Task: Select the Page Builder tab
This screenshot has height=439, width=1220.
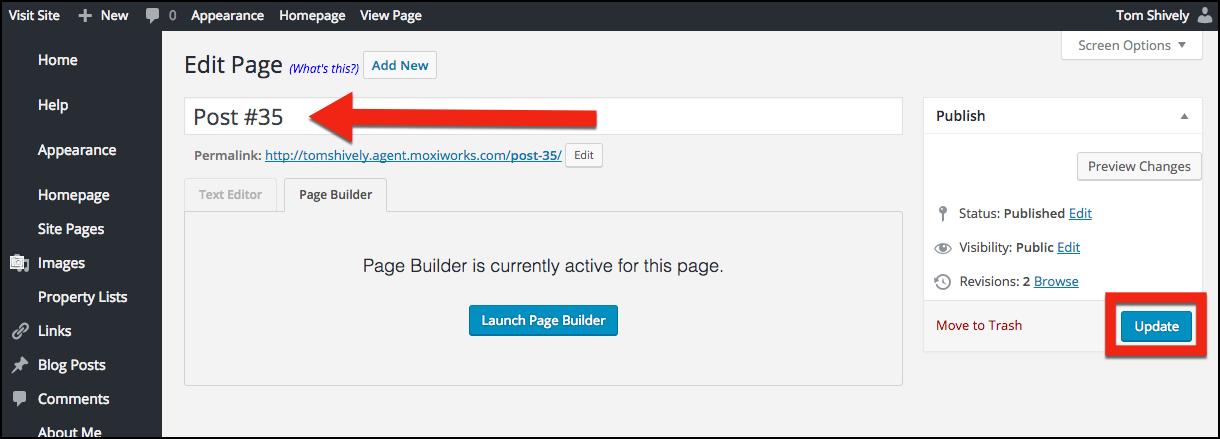Action: (335, 194)
